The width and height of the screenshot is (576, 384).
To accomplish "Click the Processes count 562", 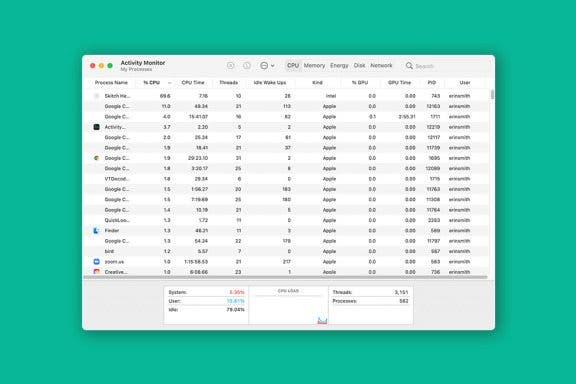I will click(x=404, y=301).
